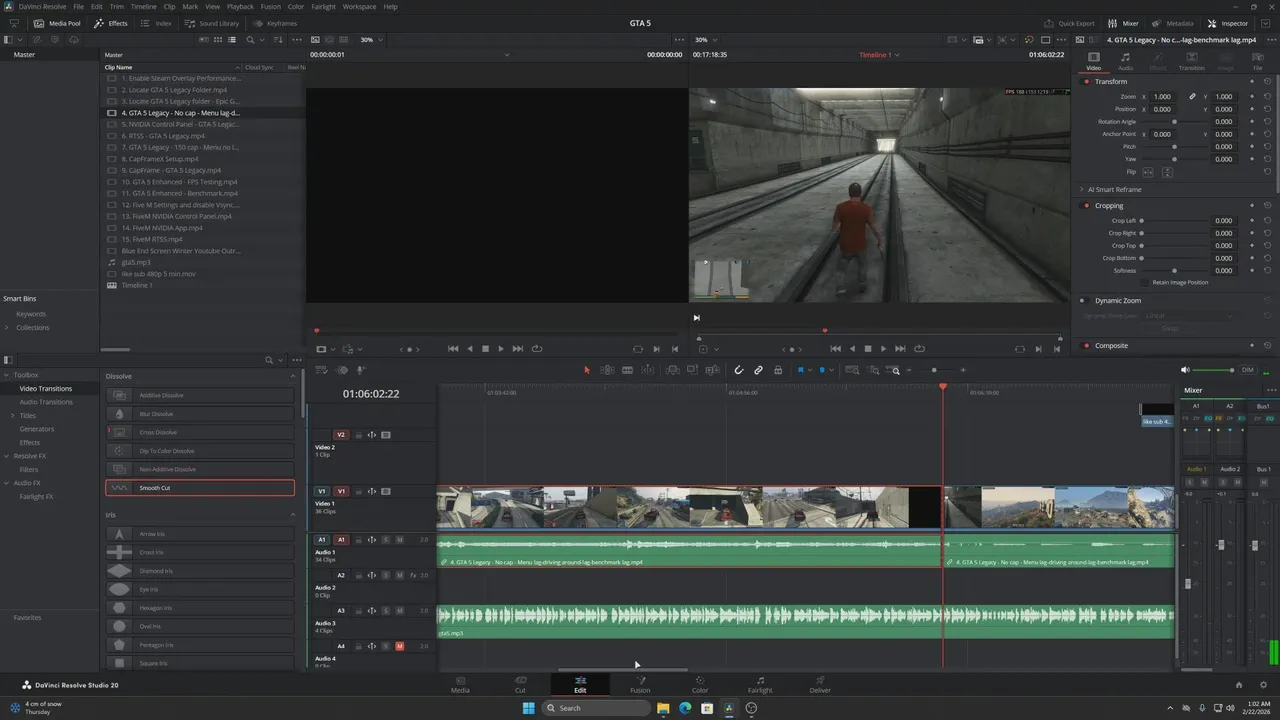Open the Workspace menu

(360, 7)
